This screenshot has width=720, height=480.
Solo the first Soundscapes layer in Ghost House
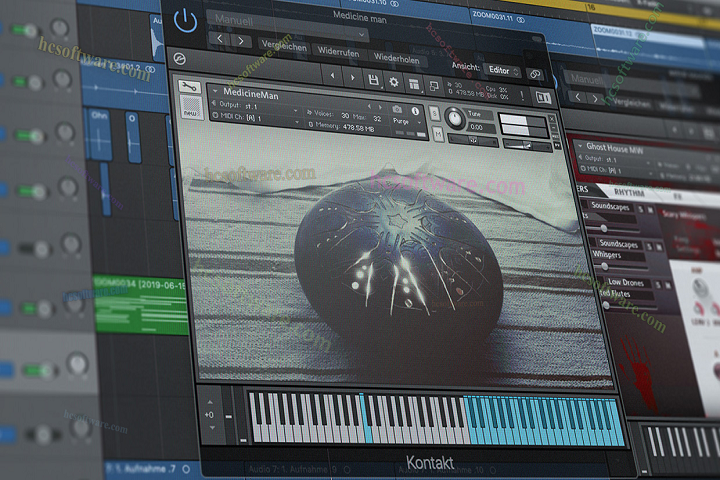pyautogui.click(x=641, y=209)
